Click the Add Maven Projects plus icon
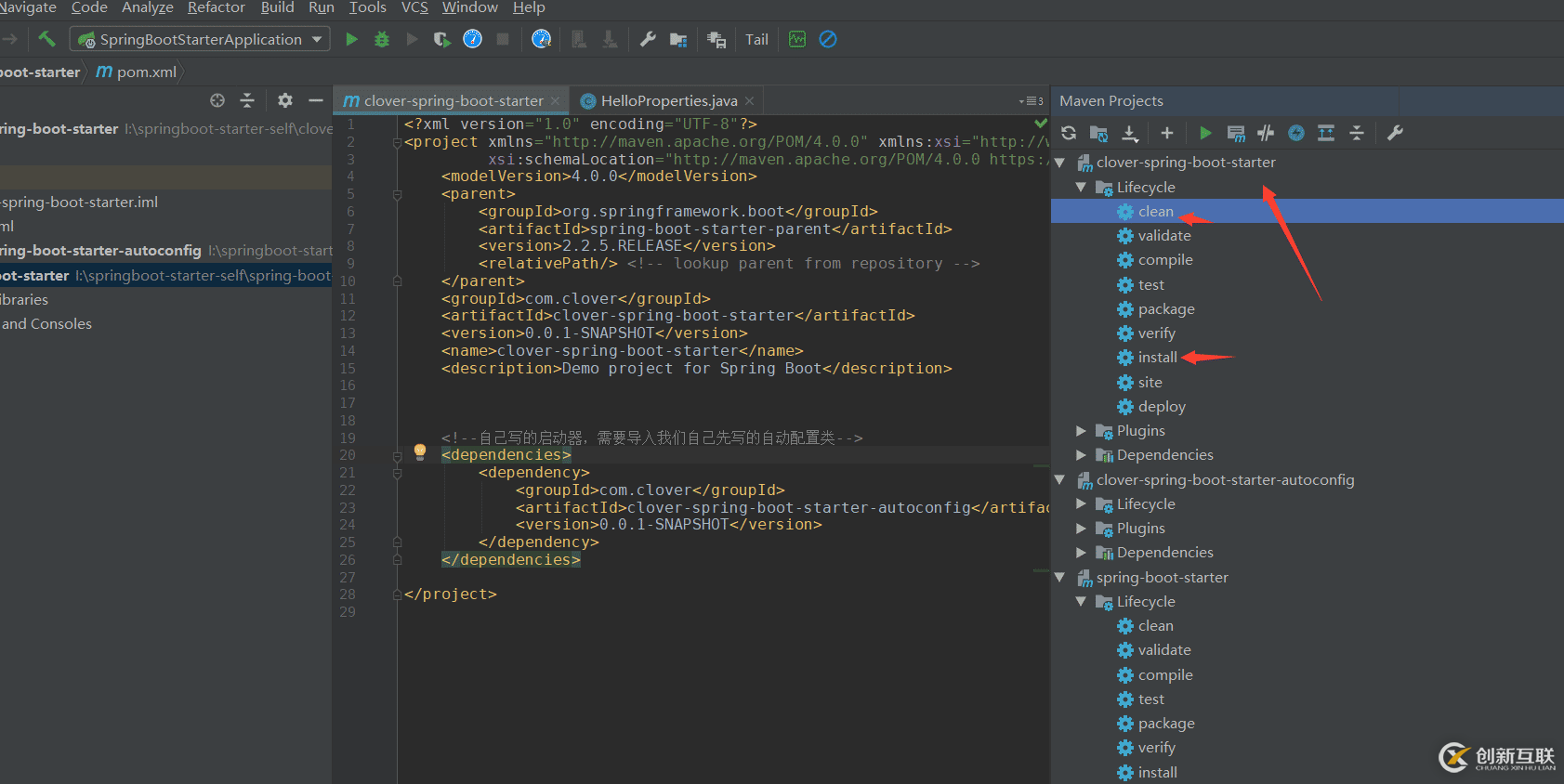Viewport: 1564px width, 784px height. pos(1167,133)
